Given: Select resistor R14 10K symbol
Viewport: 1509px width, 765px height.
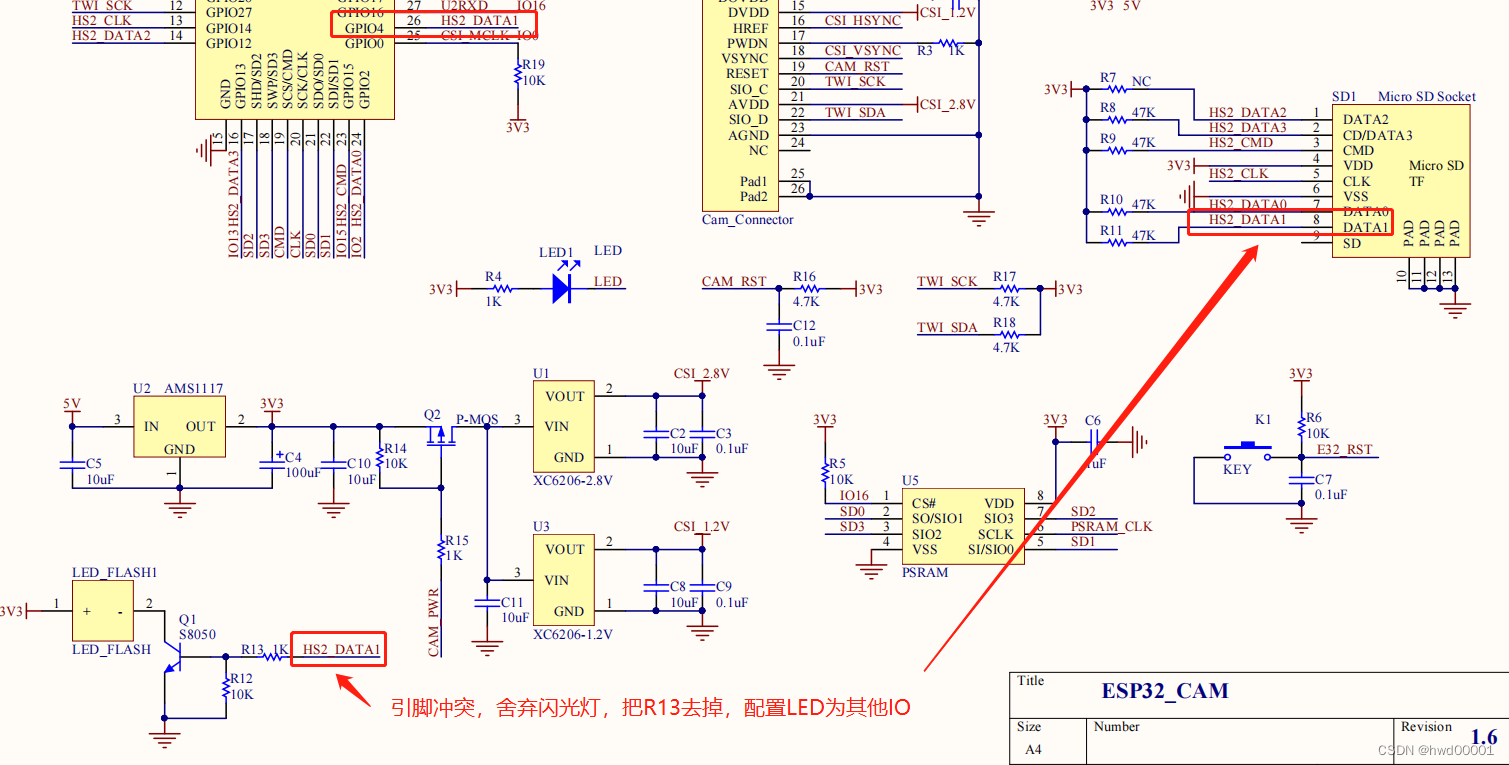Looking at the screenshot, I should point(379,457).
